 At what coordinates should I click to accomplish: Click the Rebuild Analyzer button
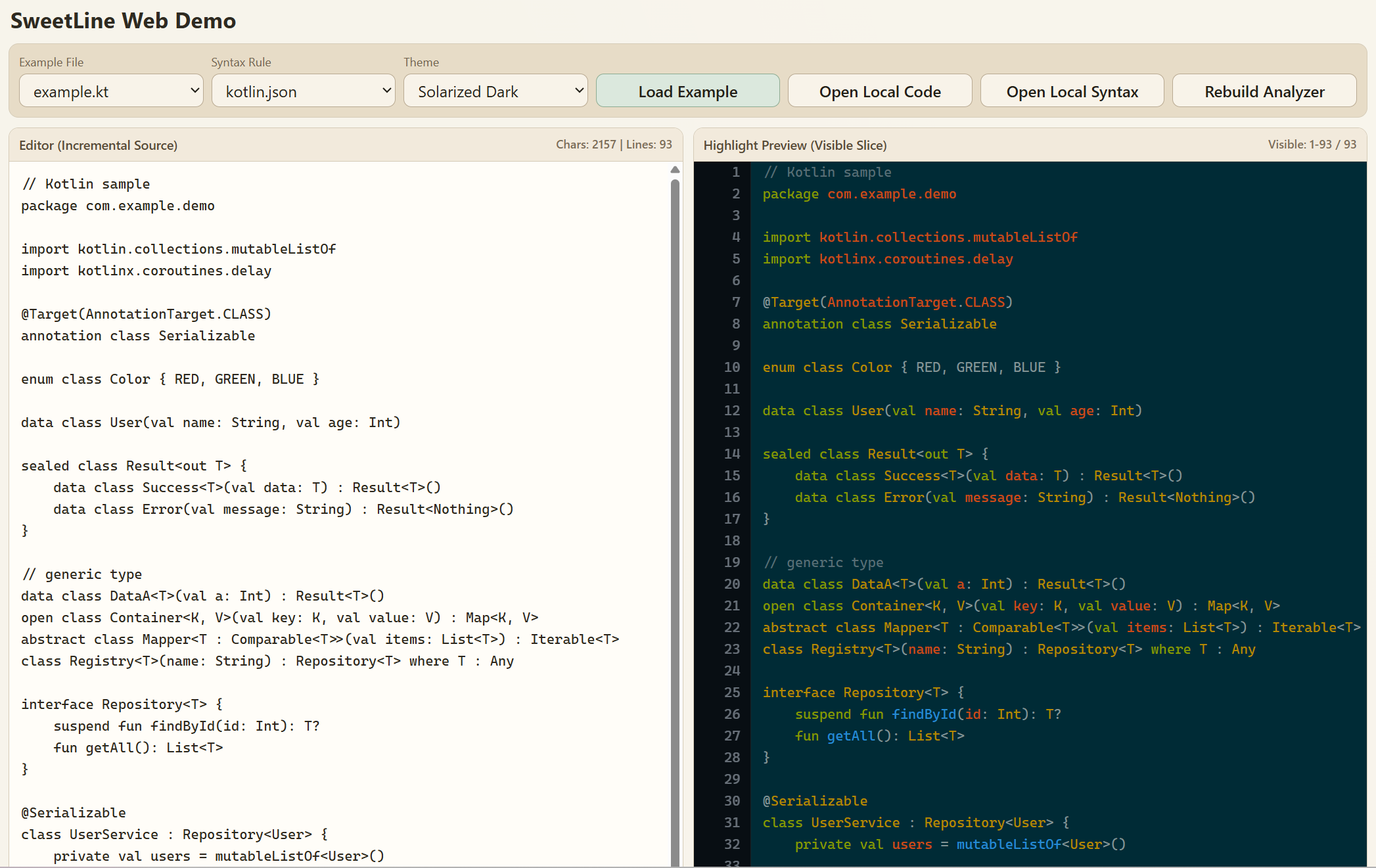[x=1264, y=91]
